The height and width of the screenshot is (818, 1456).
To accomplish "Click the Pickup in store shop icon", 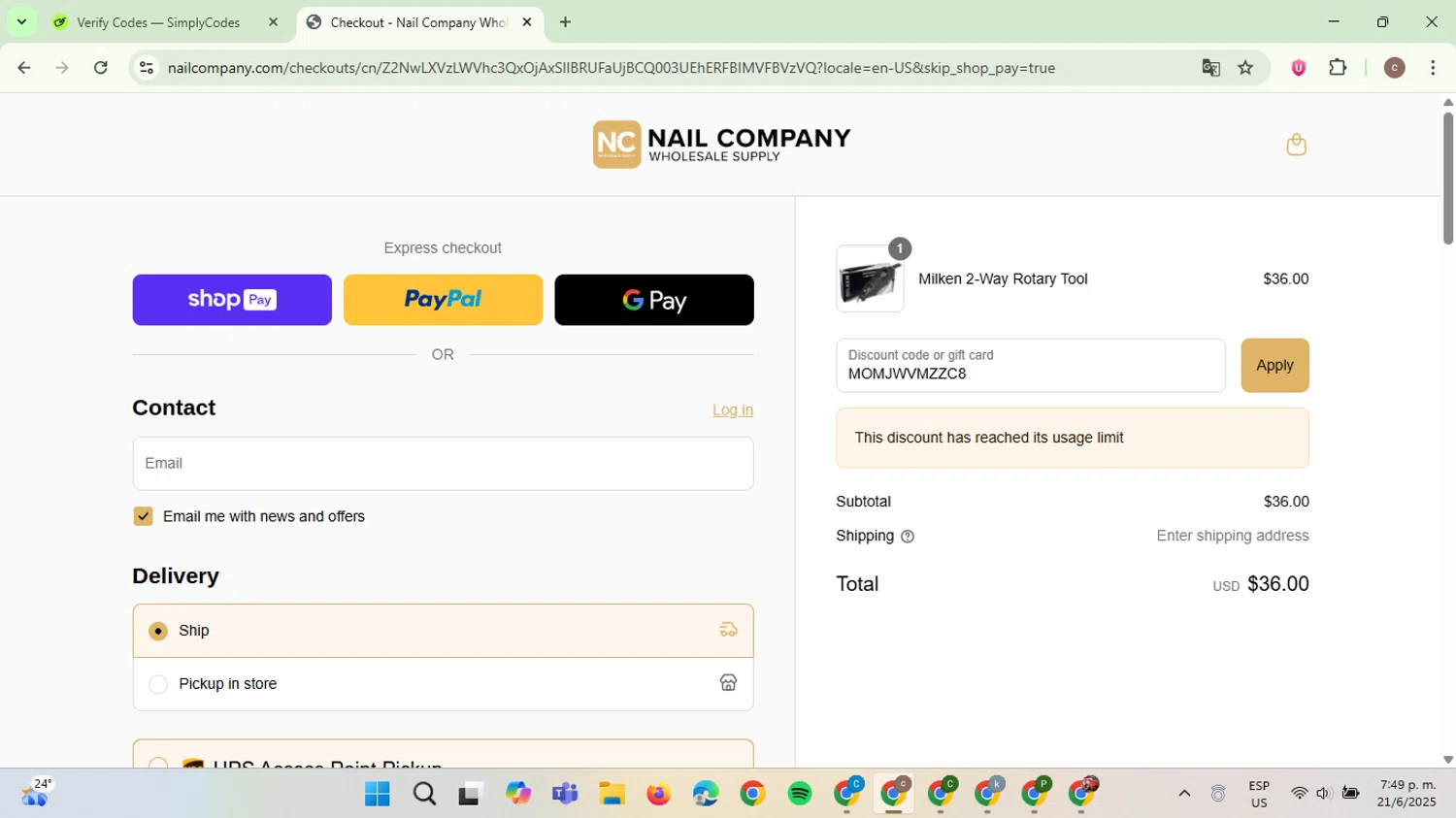I will click(728, 683).
